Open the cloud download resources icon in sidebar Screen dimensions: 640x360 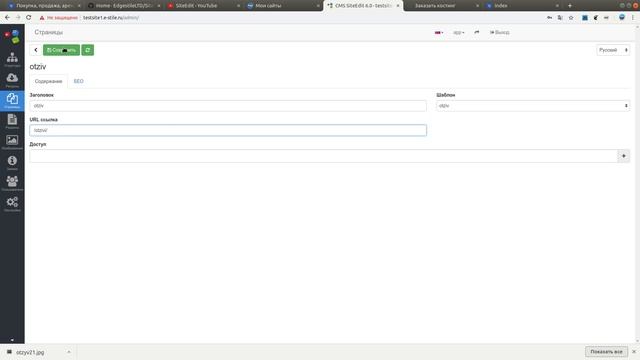pyautogui.click(x=12, y=80)
